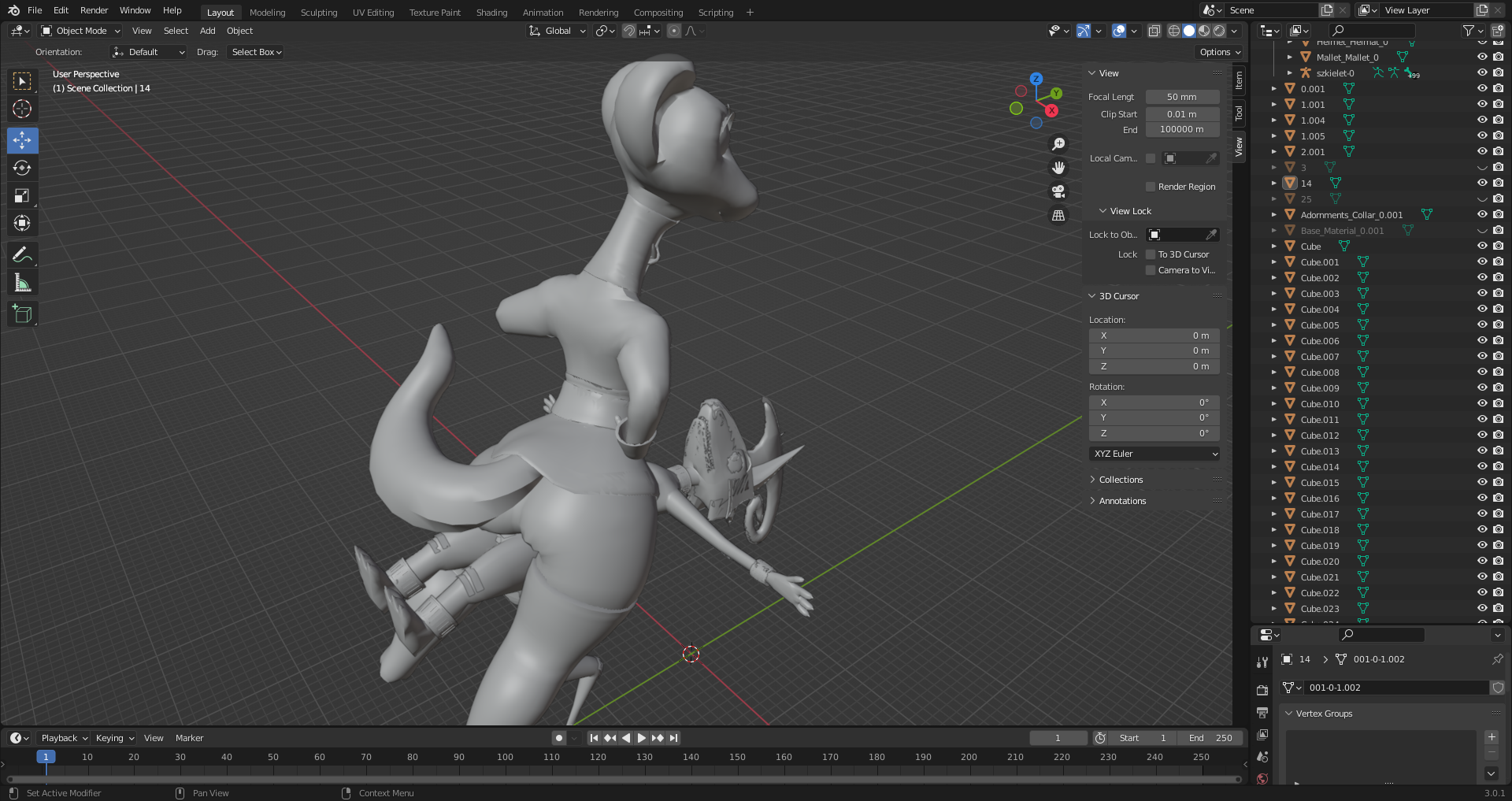
Task: Open the Keying popover
Action: (115, 738)
